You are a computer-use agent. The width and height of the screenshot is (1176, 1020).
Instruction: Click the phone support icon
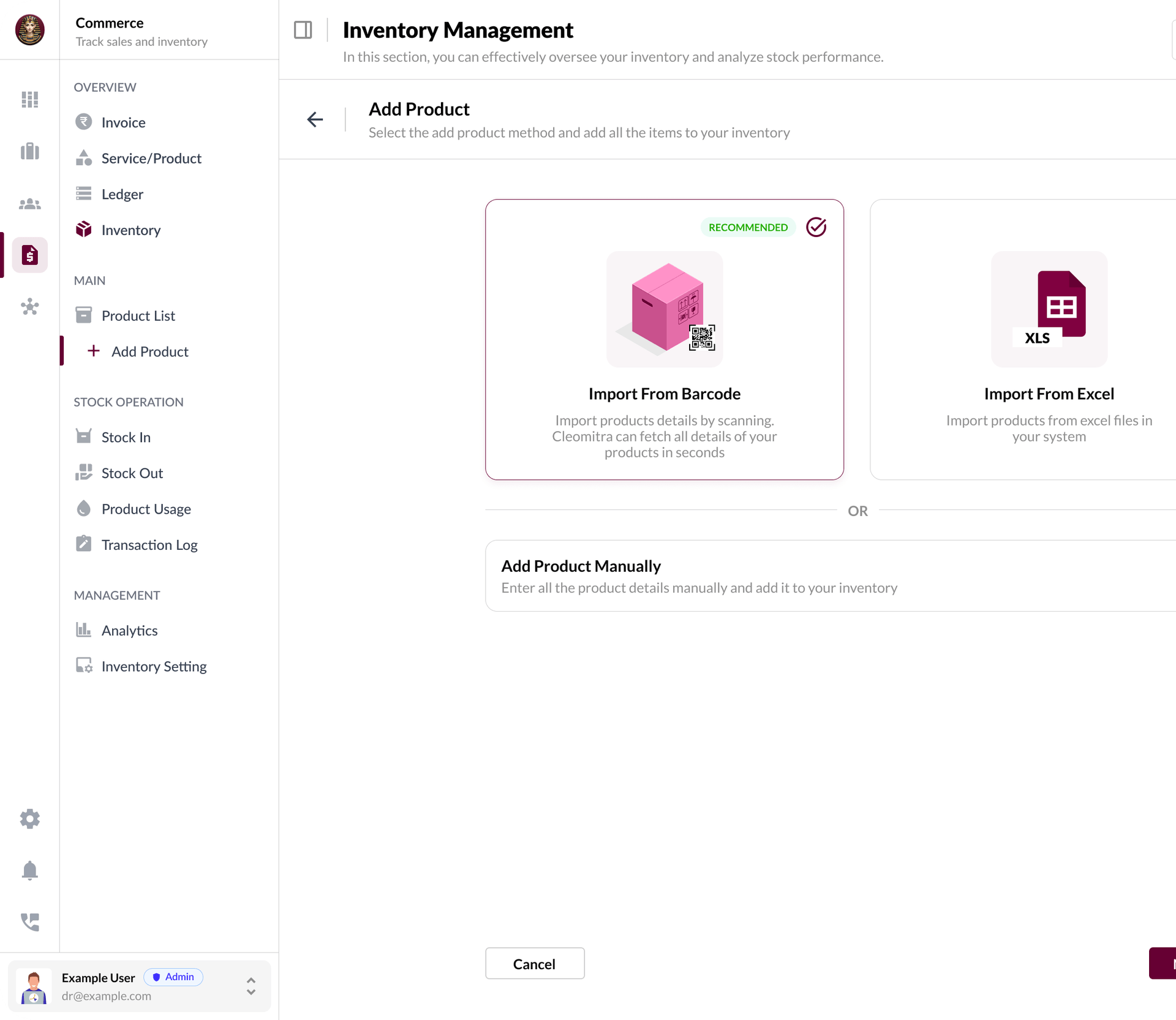pyautogui.click(x=29, y=922)
